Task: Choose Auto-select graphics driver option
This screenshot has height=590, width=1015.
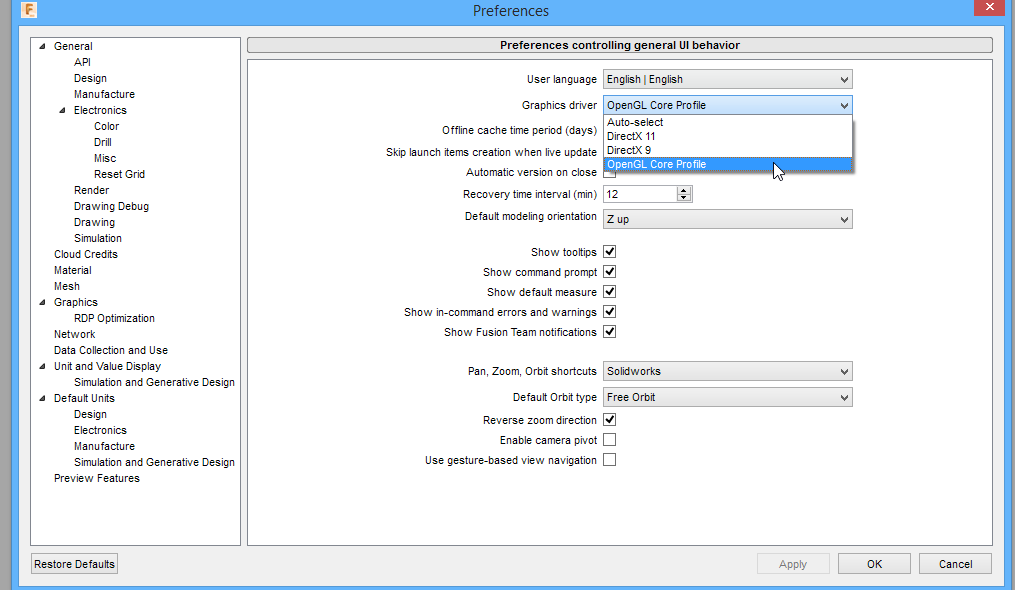Action: tap(728, 122)
